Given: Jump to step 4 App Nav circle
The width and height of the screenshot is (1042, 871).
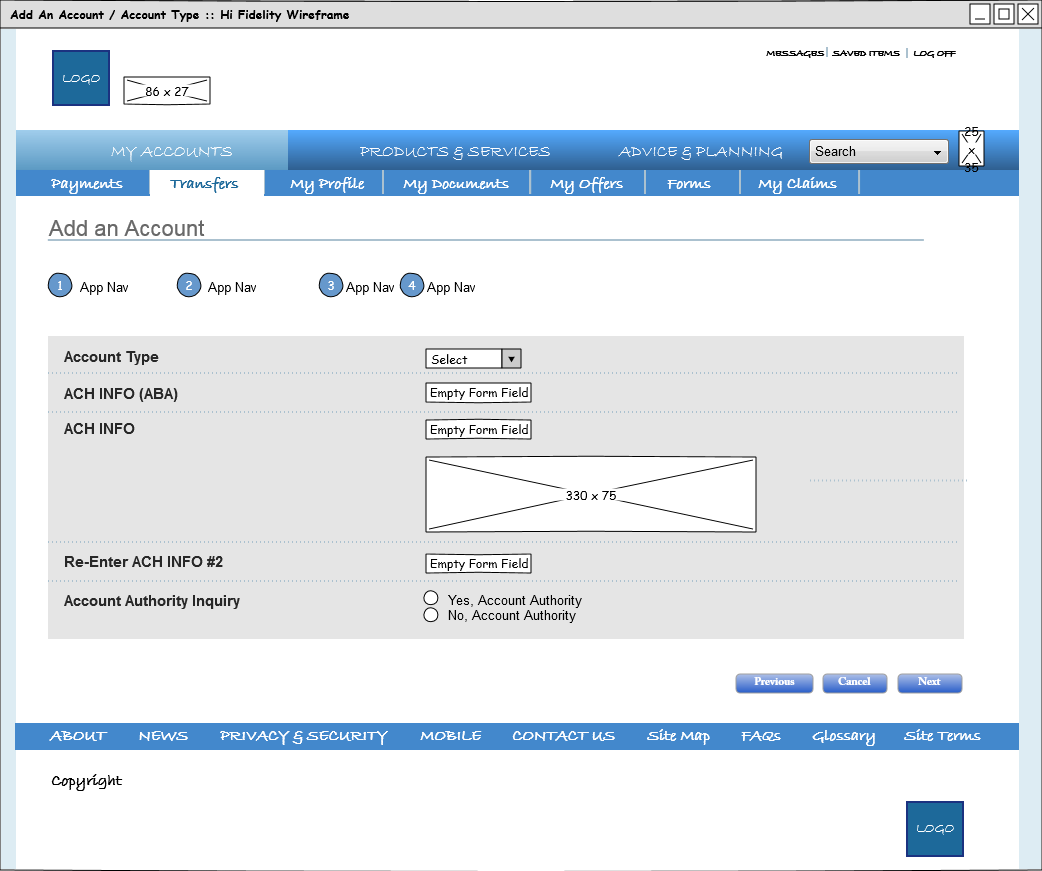Looking at the screenshot, I should pos(412,286).
